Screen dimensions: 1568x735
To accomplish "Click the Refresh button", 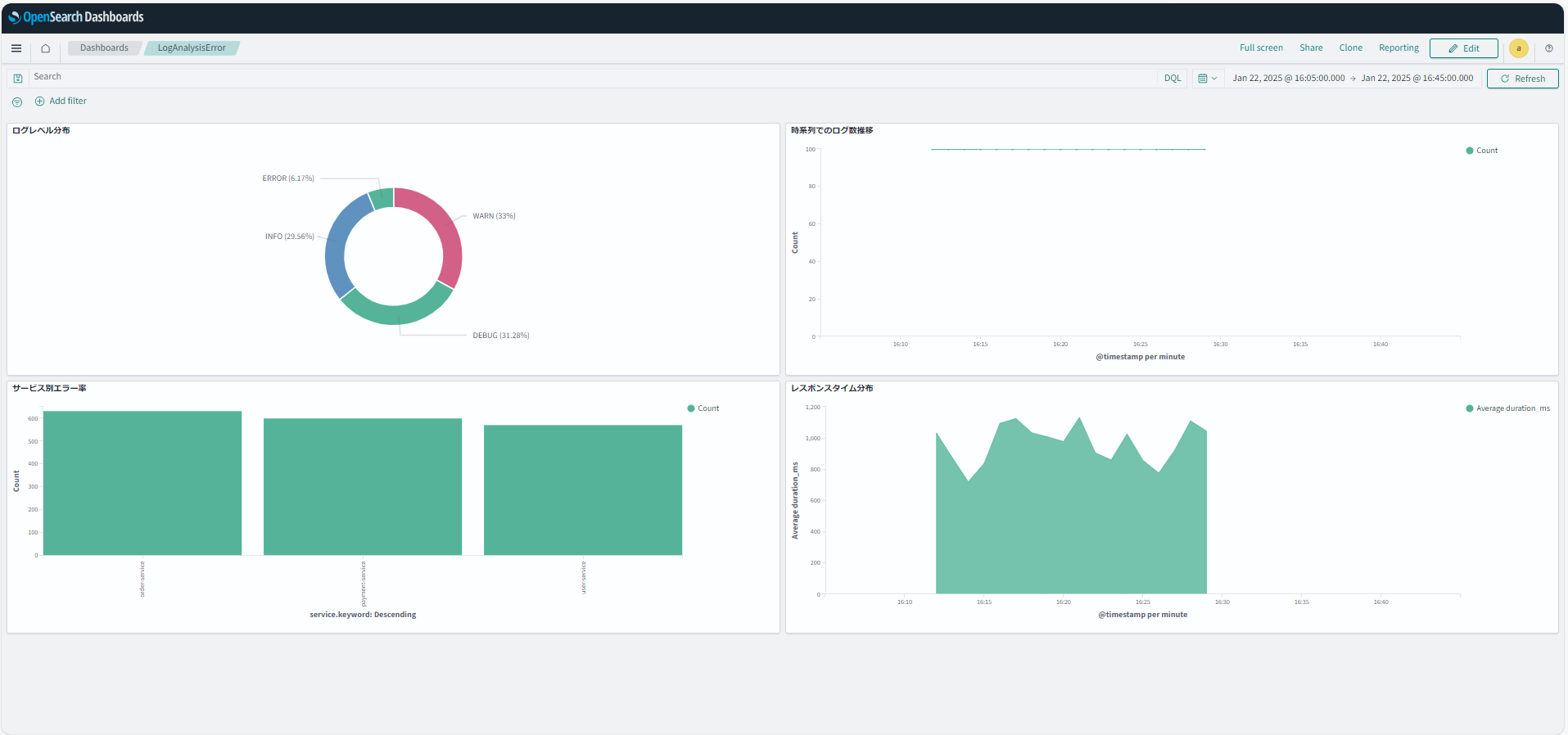I will 1523,79.
